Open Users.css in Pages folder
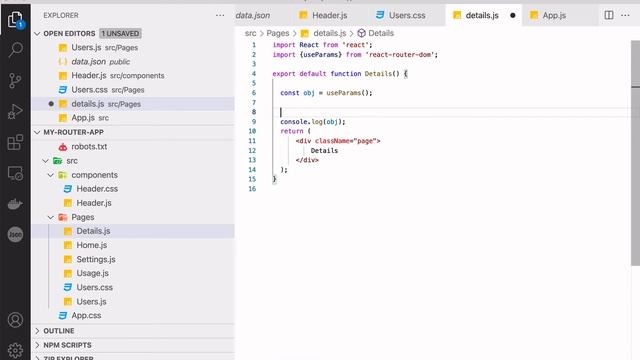 [133, 287]
